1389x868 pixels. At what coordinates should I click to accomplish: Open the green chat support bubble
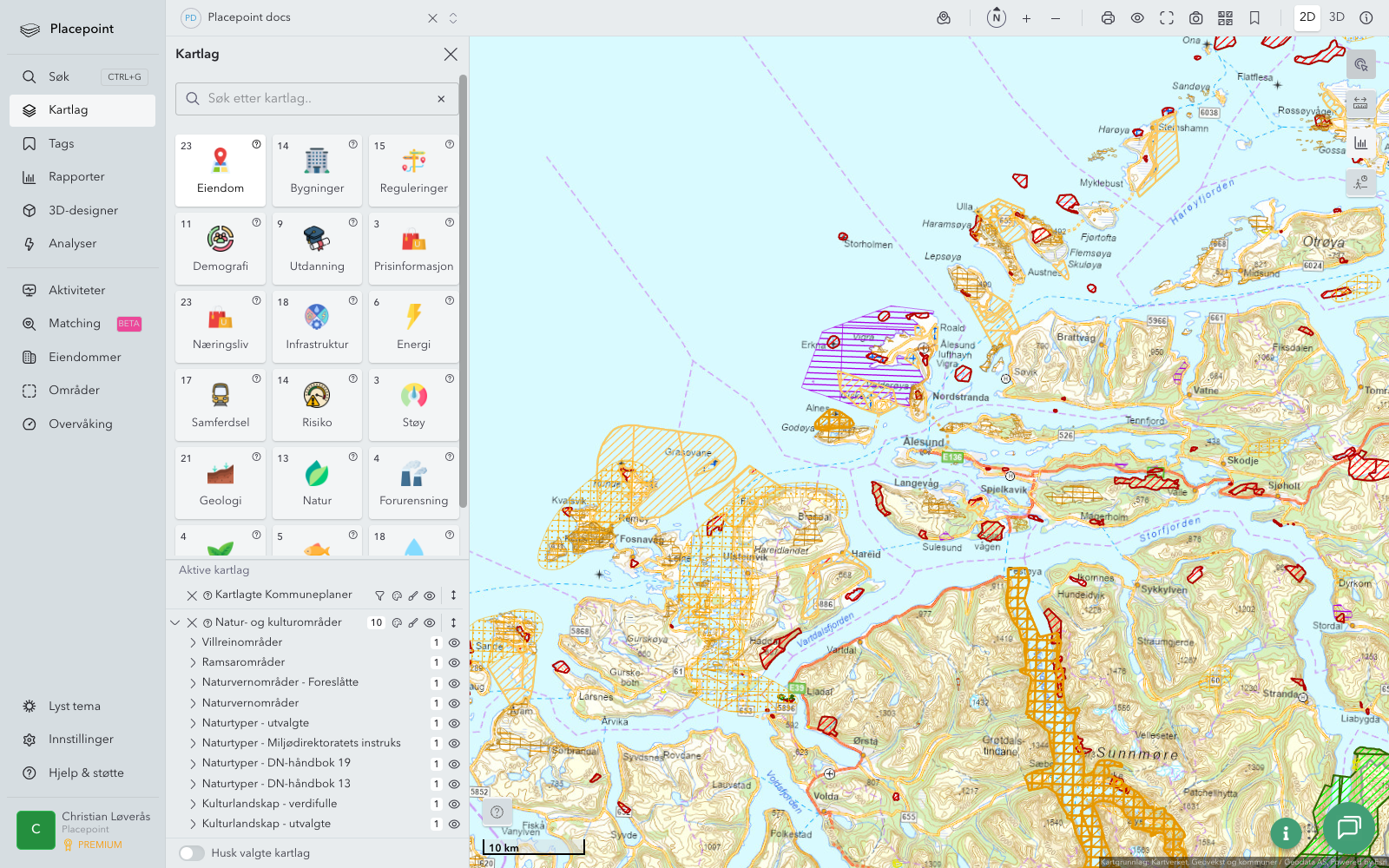coord(1348,827)
